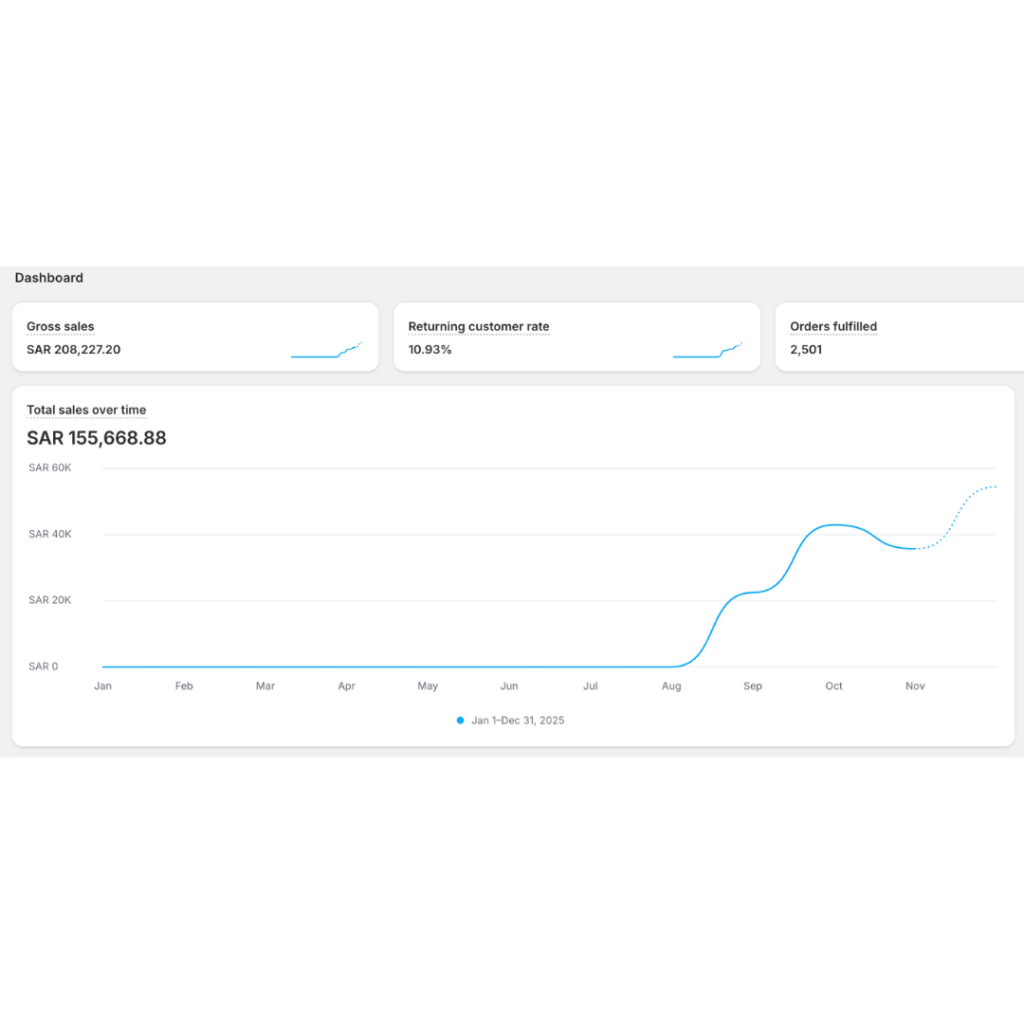The width and height of the screenshot is (1024, 1024).
Task: Click the Returning customer rate sparkline
Action: [x=708, y=350]
